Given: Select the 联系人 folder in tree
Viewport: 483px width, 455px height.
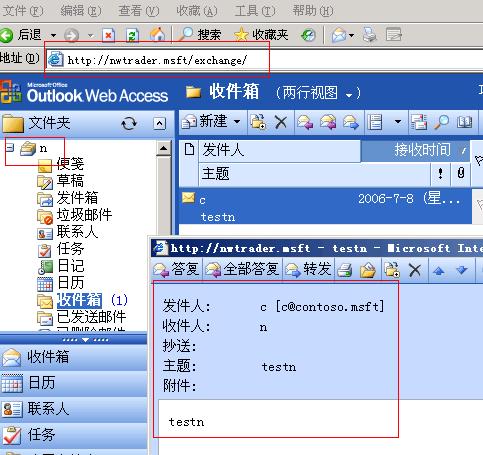Looking at the screenshot, I should click(x=68, y=232).
